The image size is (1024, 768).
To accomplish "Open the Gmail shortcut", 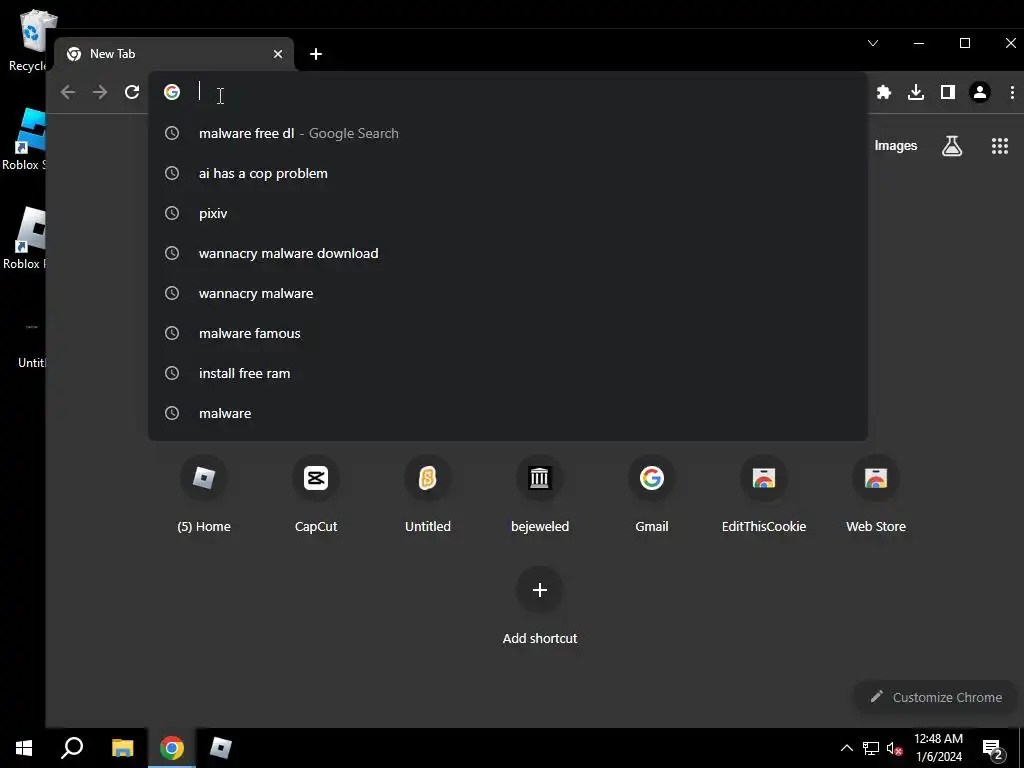I will [652, 495].
